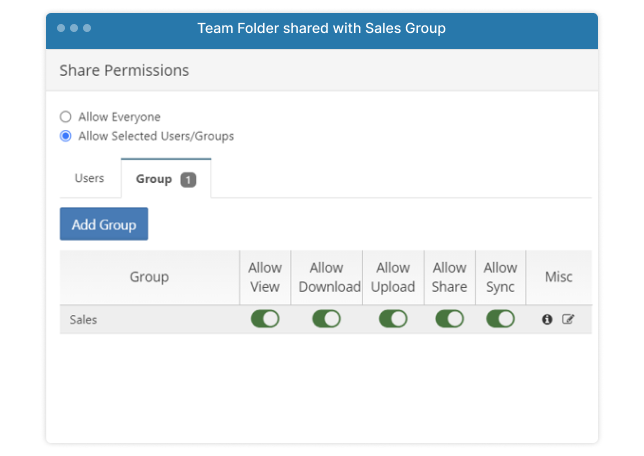Toggle Allow View for Sales group
The height and width of the screenshot is (456, 644).
point(265,319)
